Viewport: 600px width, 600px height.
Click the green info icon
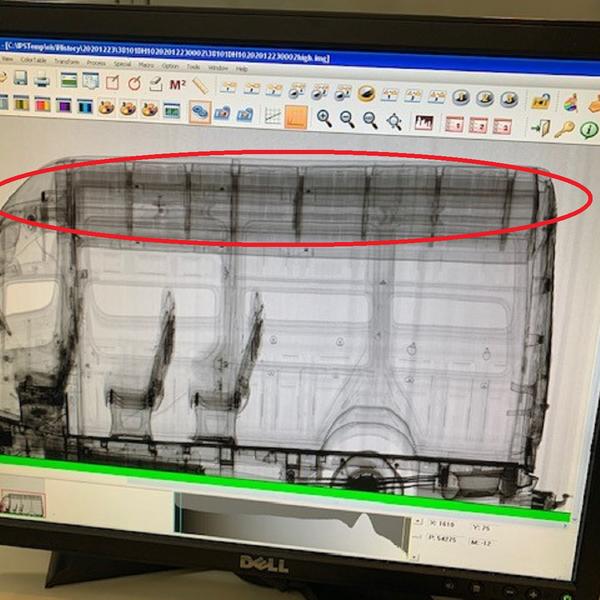pos(588,130)
